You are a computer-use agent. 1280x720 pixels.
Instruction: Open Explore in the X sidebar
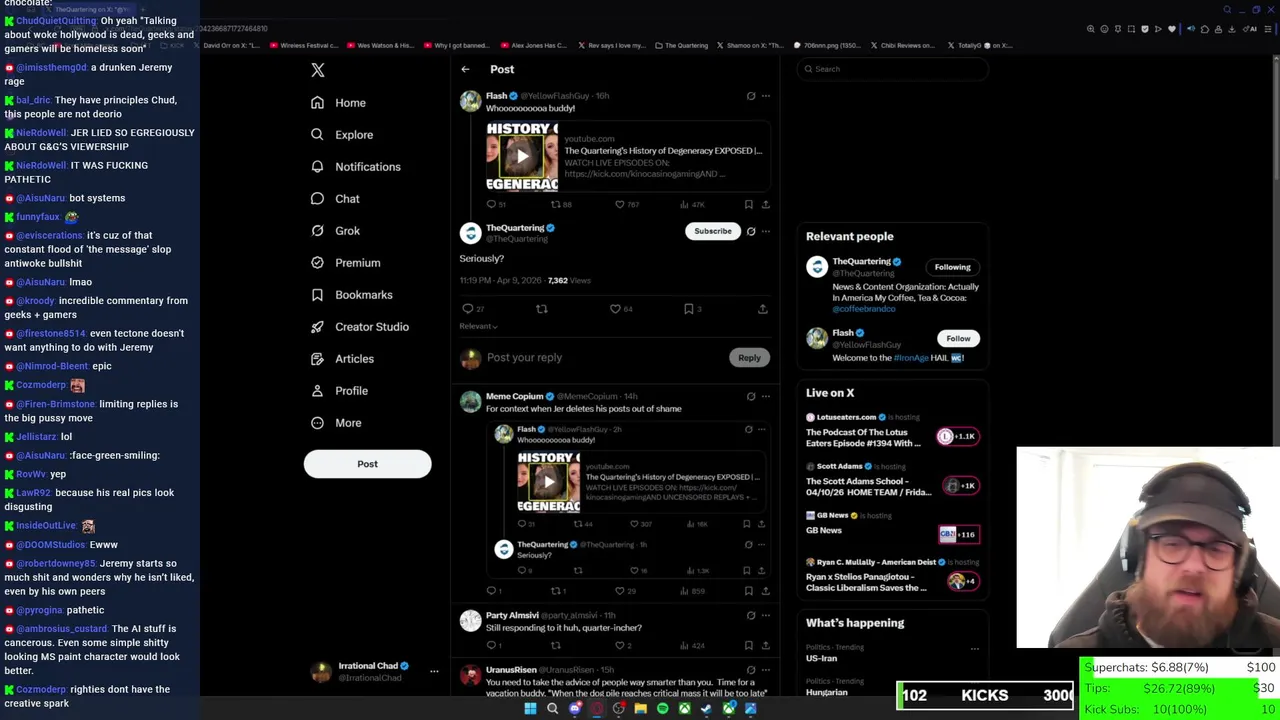tap(341, 135)
